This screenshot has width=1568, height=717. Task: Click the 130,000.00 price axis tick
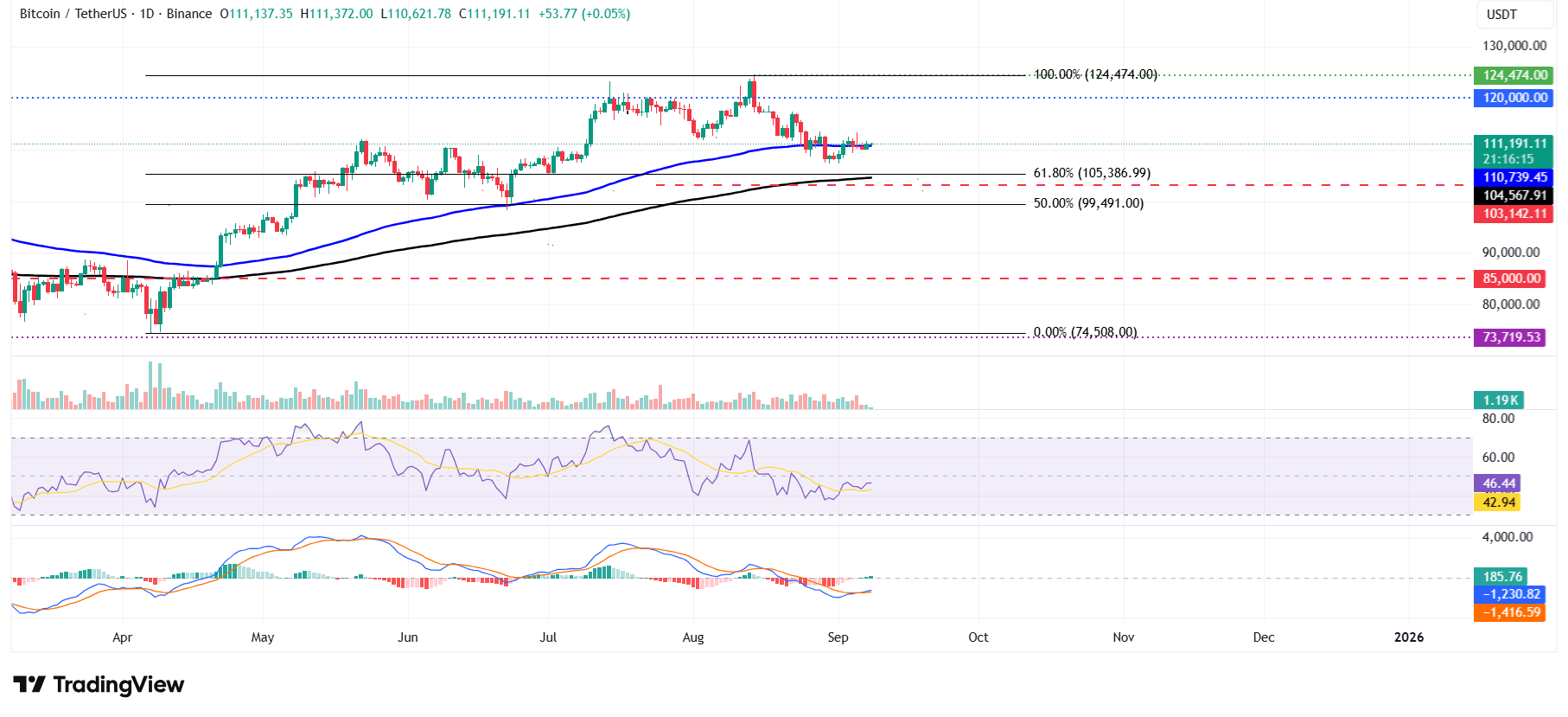tap(1514, 46)
